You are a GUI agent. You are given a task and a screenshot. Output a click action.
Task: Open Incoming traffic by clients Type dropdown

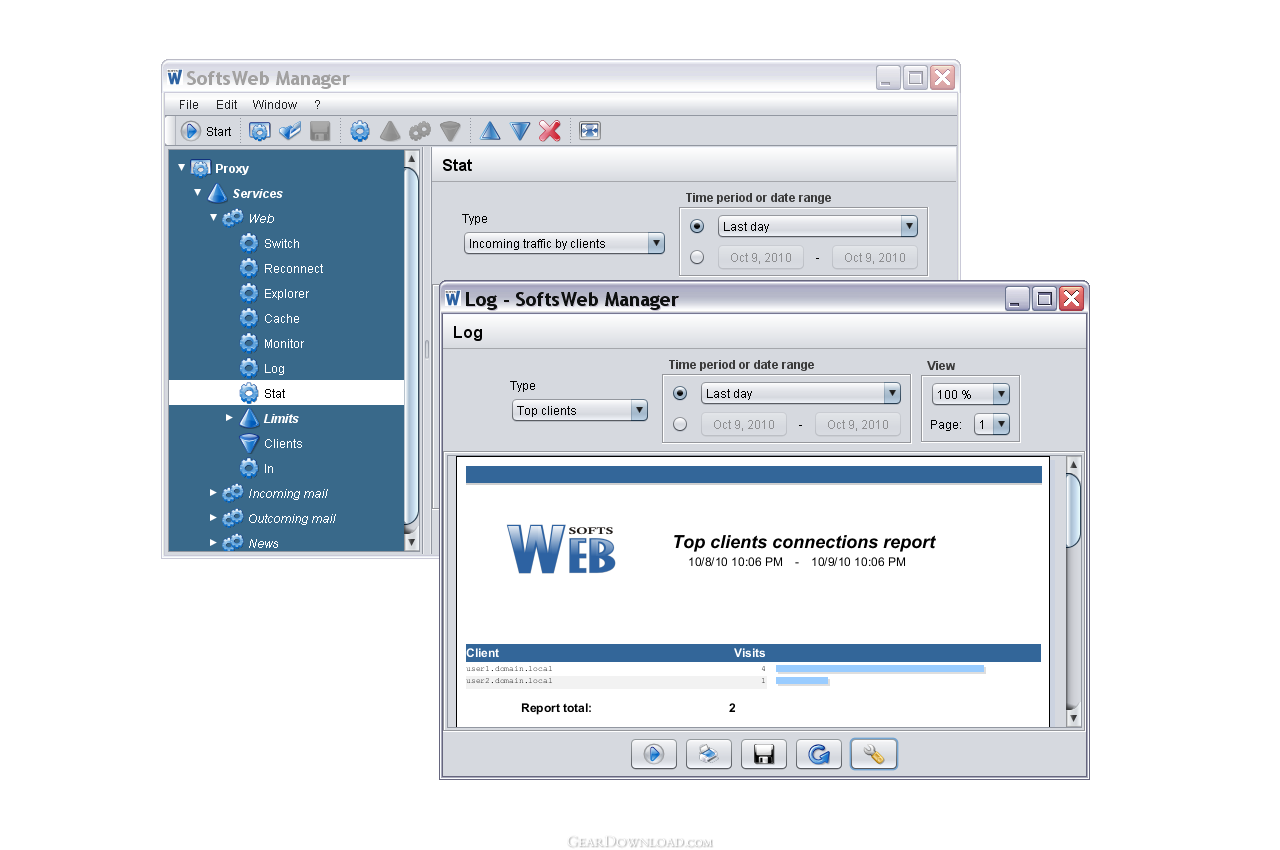point(565,243)
